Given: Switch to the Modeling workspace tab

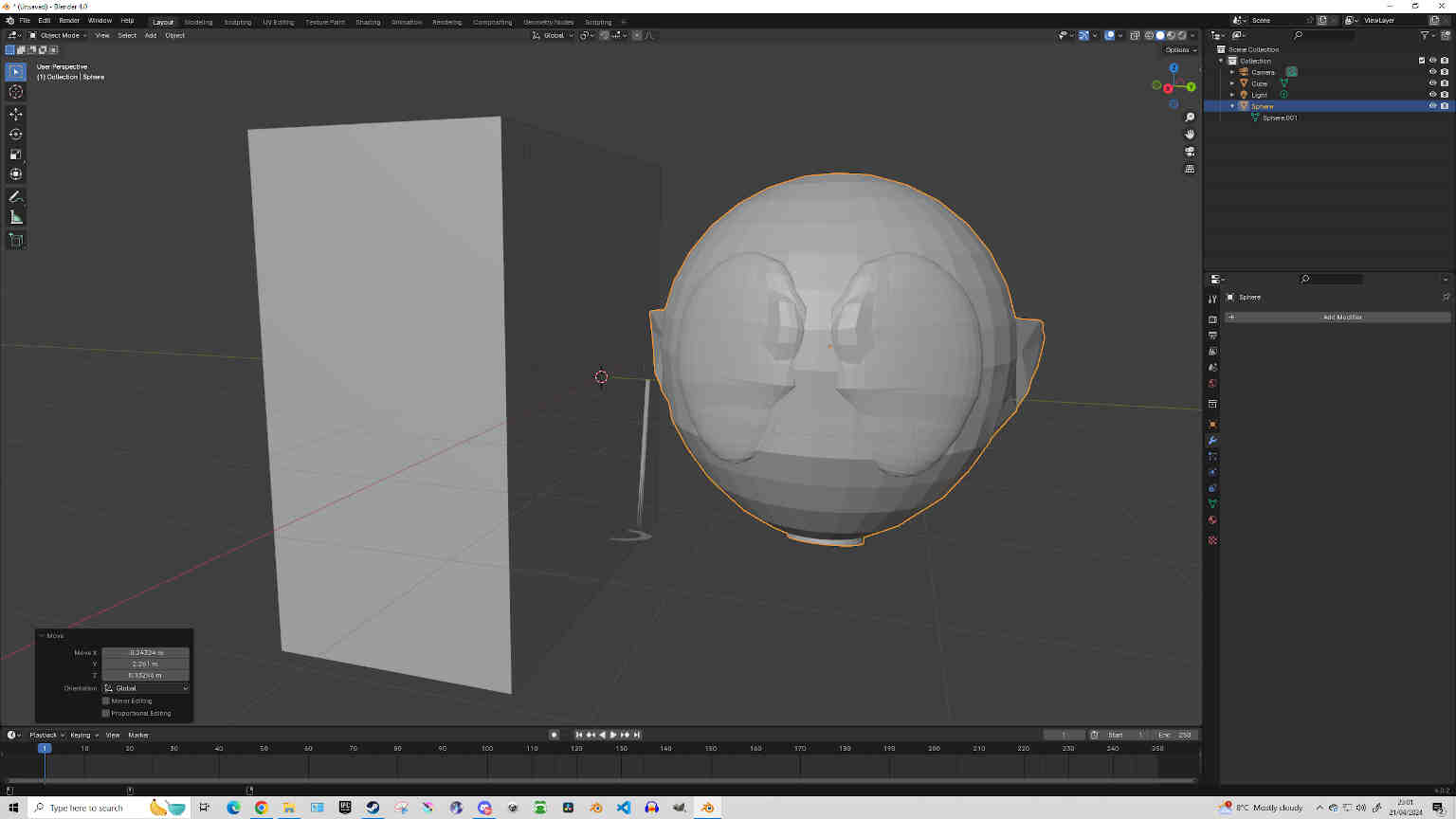Looking at the screenshot, I should click(x=198, y=22).
